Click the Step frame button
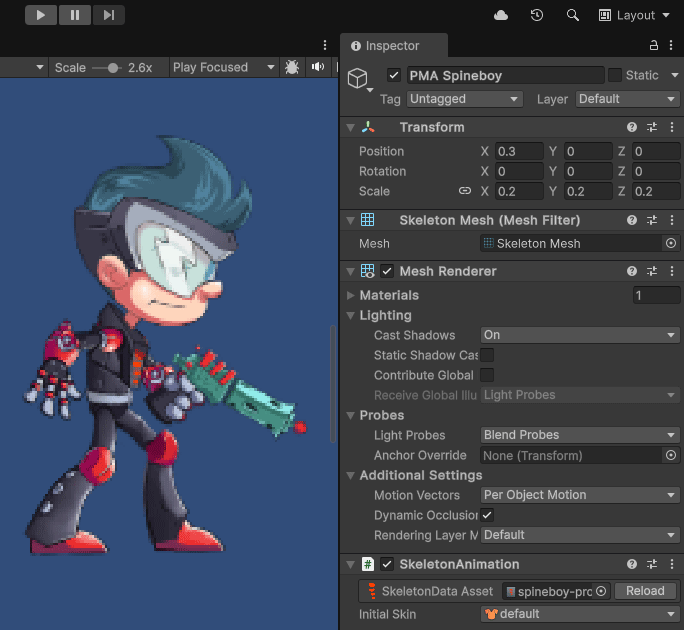684x630 pixels. (x=108, y=15)
